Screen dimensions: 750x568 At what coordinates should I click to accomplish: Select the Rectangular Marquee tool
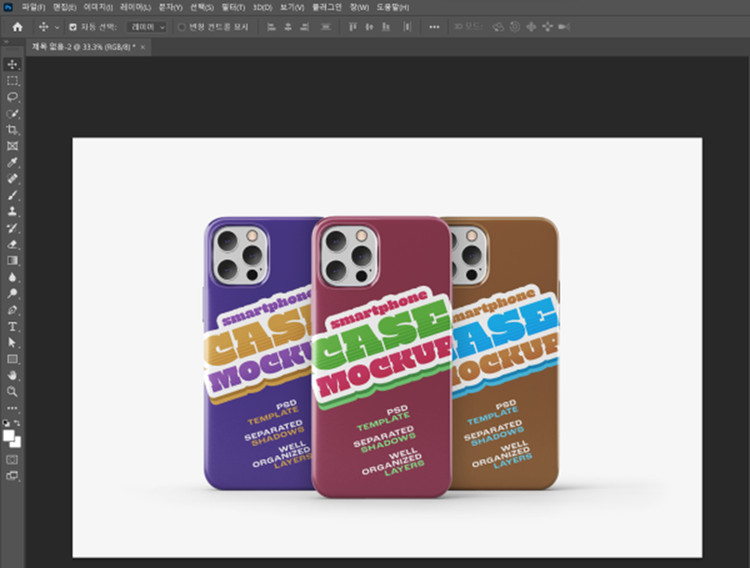point(12,80)
